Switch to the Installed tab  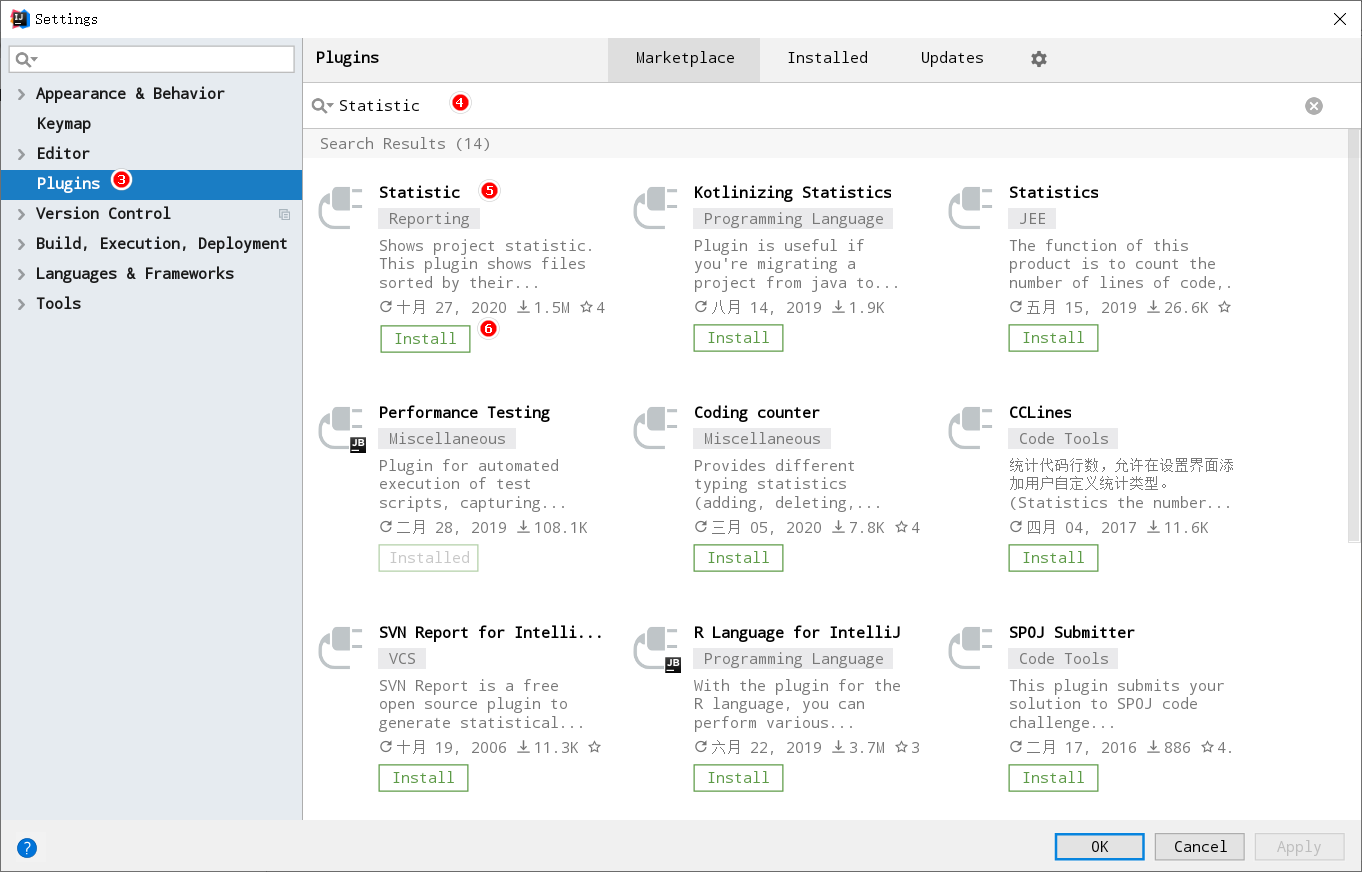(827, 59)
